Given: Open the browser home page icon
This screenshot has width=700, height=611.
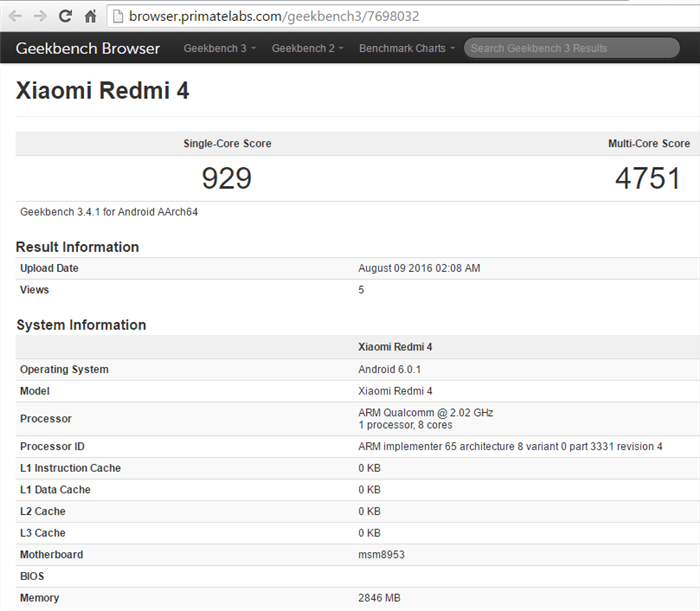Looking at the screenshot, I should (x=91, y=17).
